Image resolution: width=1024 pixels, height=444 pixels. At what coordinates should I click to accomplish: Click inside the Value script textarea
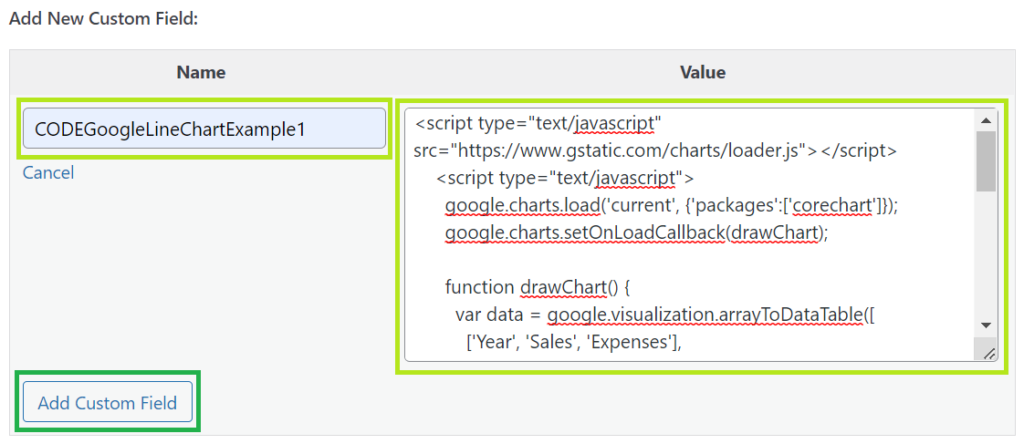701,234
